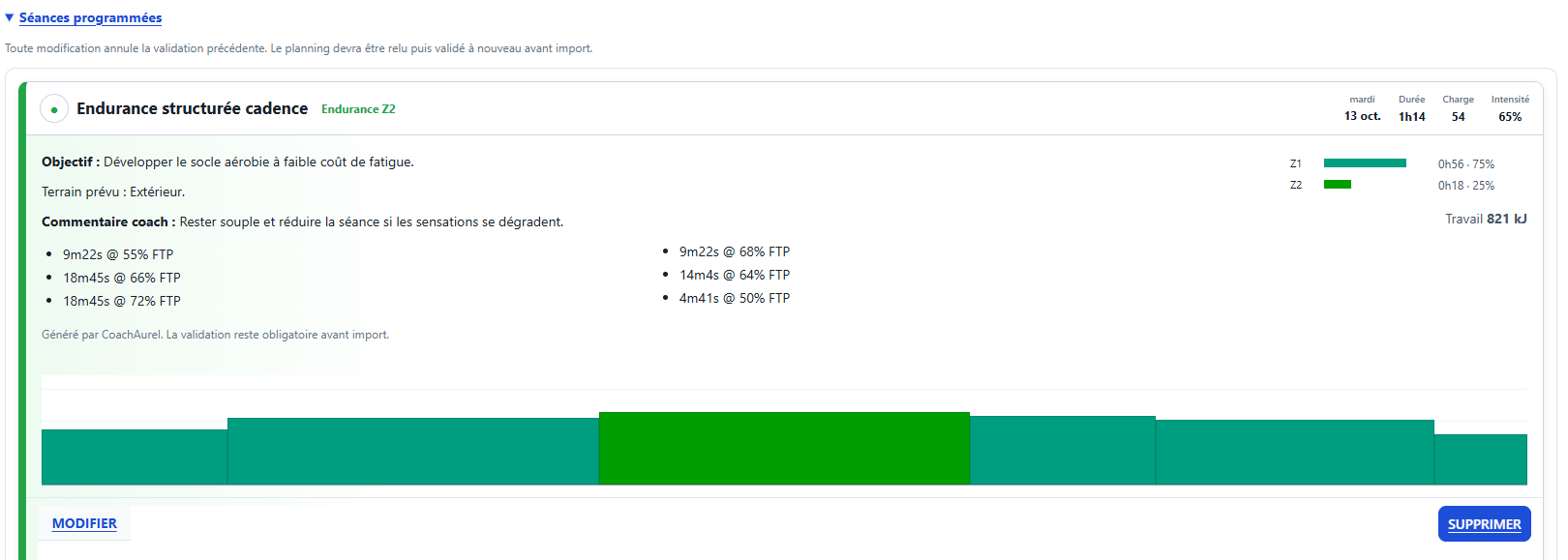Select the 64% FTP chart block
Screen dimensions: 1568x560
(1295, 452)
